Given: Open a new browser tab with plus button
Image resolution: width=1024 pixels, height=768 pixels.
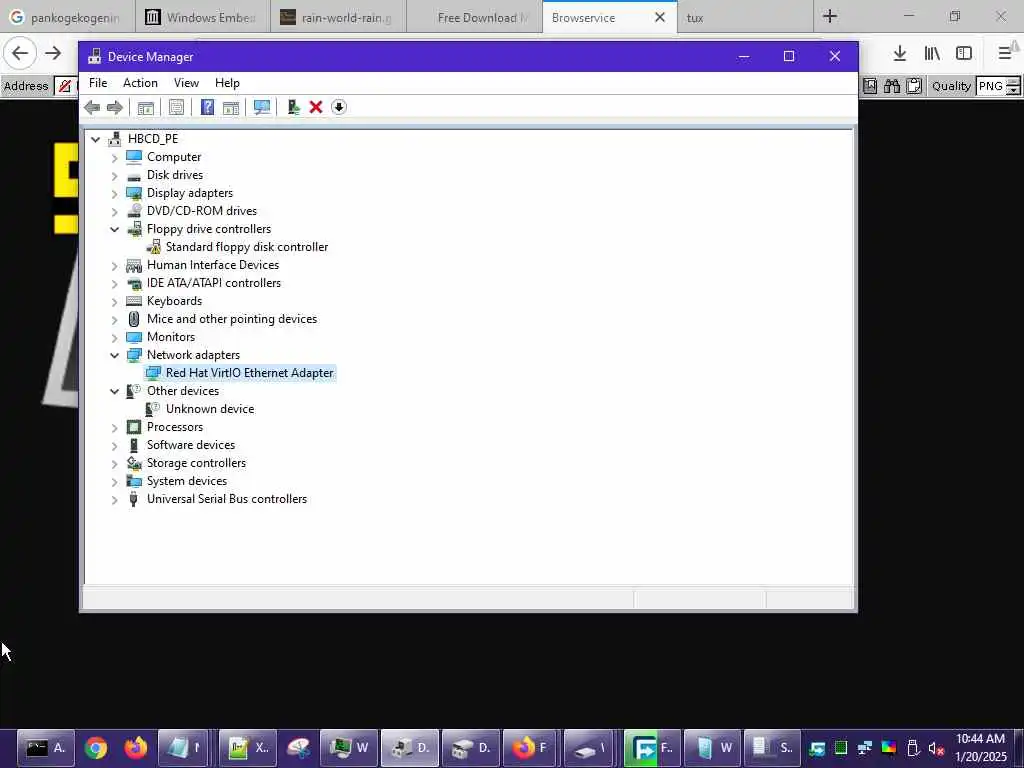Looking at the screenshot, I should (x=830, y=16).
